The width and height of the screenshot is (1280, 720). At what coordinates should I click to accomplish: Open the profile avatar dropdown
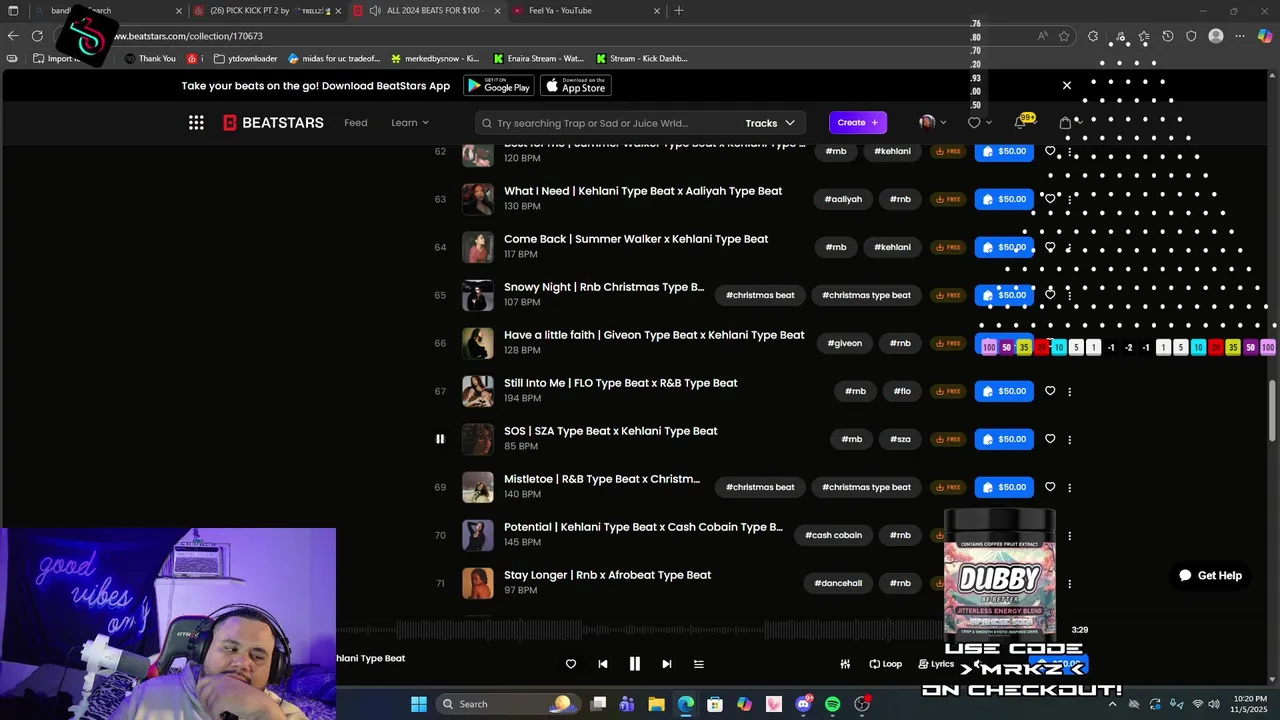click(x=932, y=122)
